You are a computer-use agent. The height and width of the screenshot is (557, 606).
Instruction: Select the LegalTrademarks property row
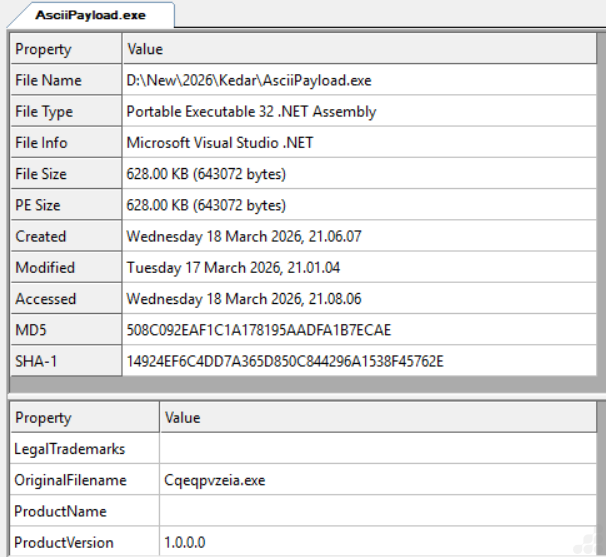coord(69,449)
